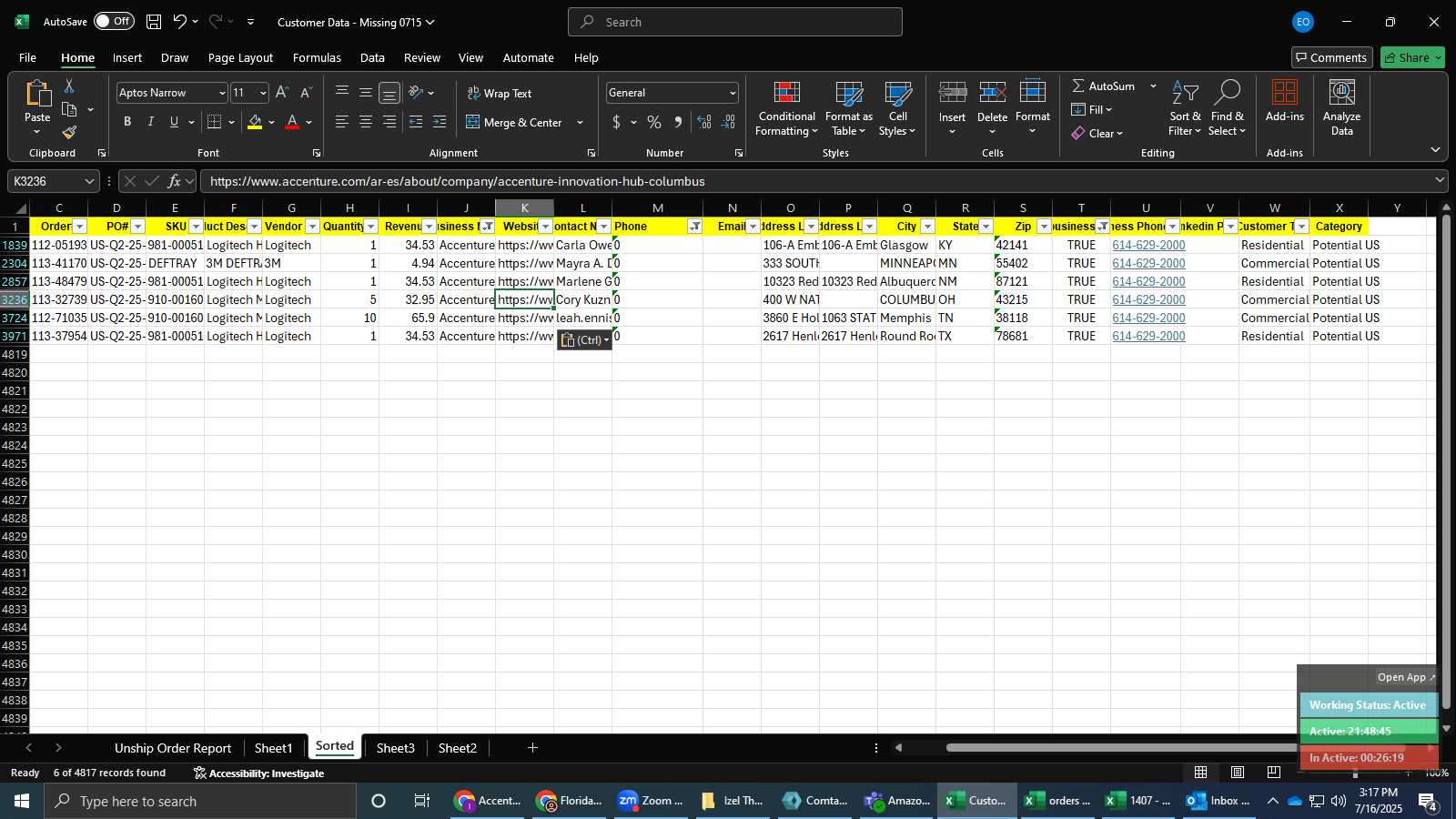The image size is (1456, 819).
Task: Apply Percent Style number format
Action: [x=654, y=122]
